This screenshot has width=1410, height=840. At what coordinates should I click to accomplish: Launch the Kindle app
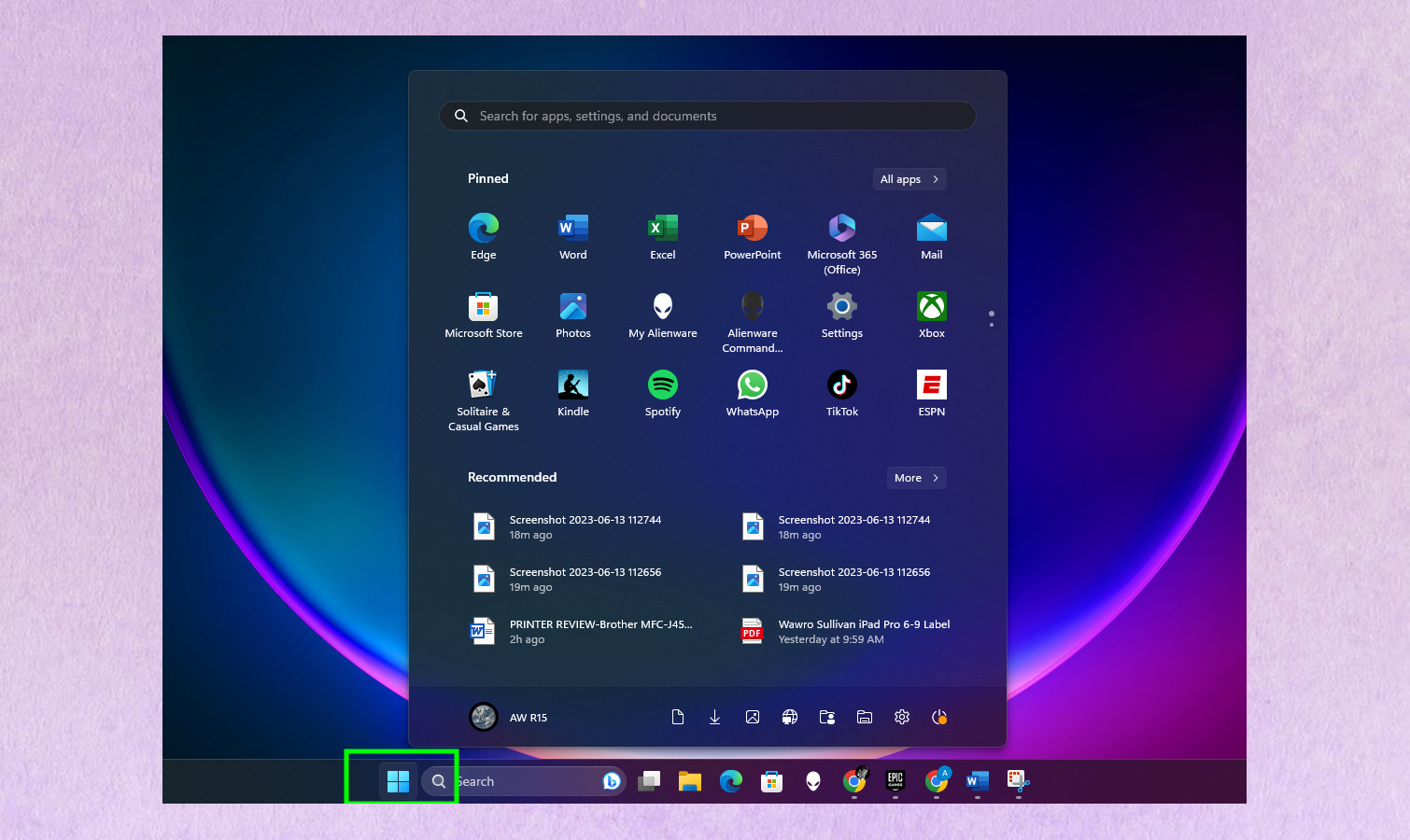click(573, 394)
